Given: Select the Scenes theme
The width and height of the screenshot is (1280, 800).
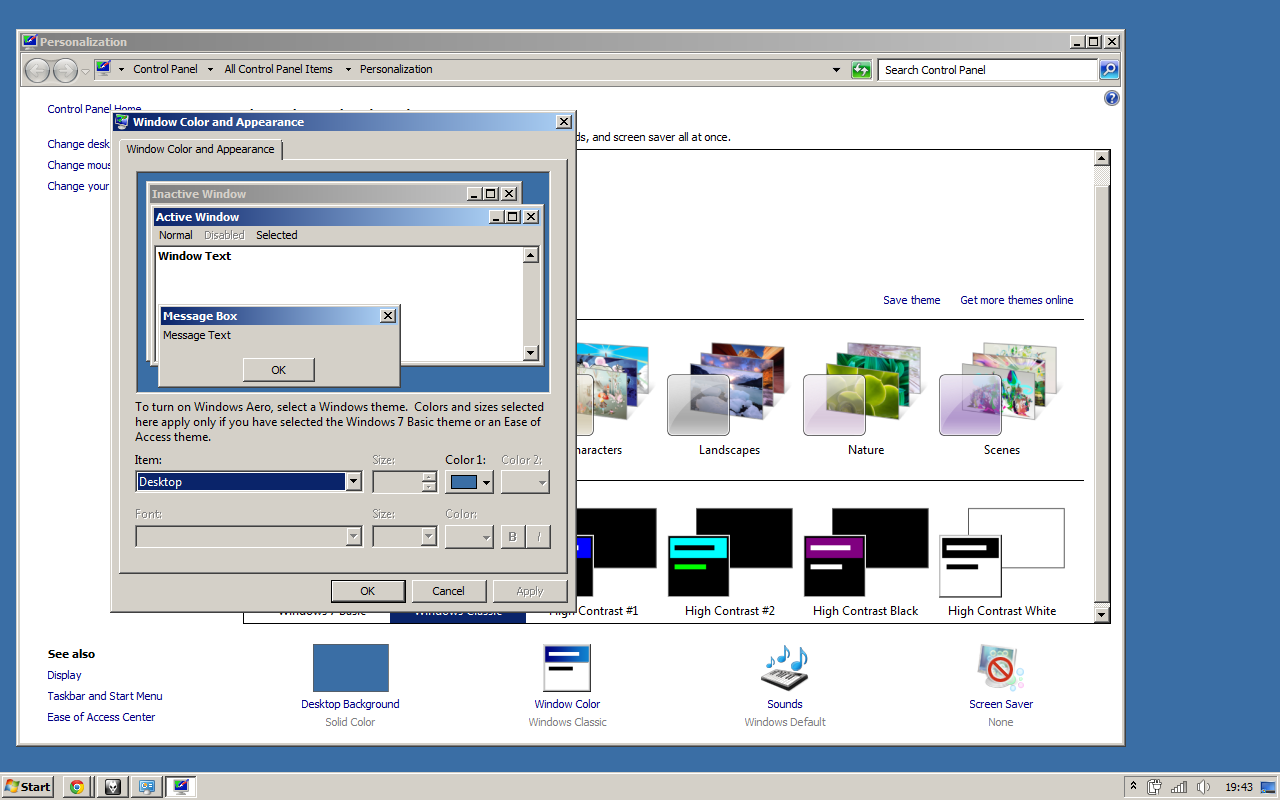Looking at the screenshot, I should (x=1001, y=398).
